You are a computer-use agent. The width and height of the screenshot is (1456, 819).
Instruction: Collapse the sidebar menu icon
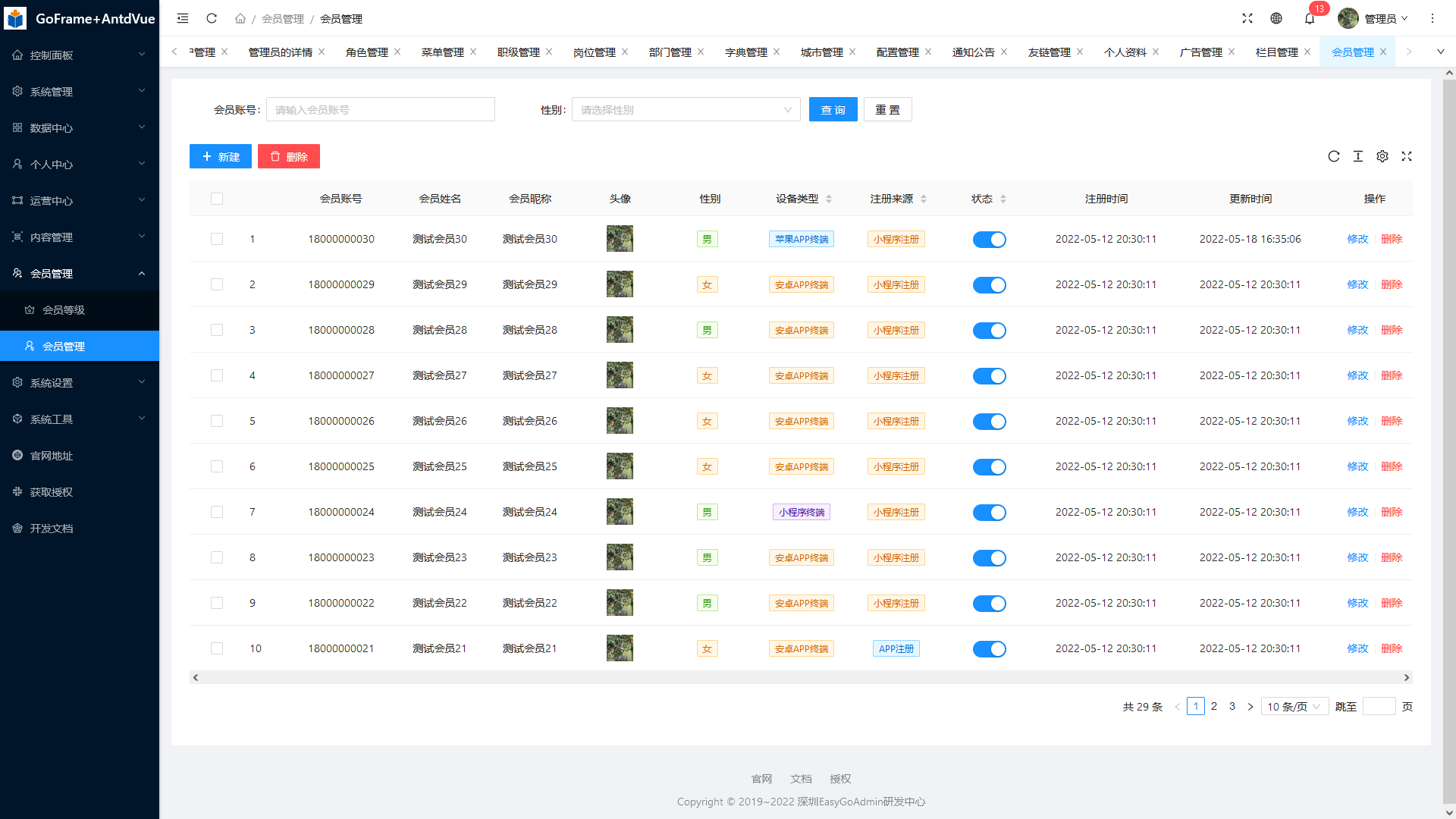point(183,18)
